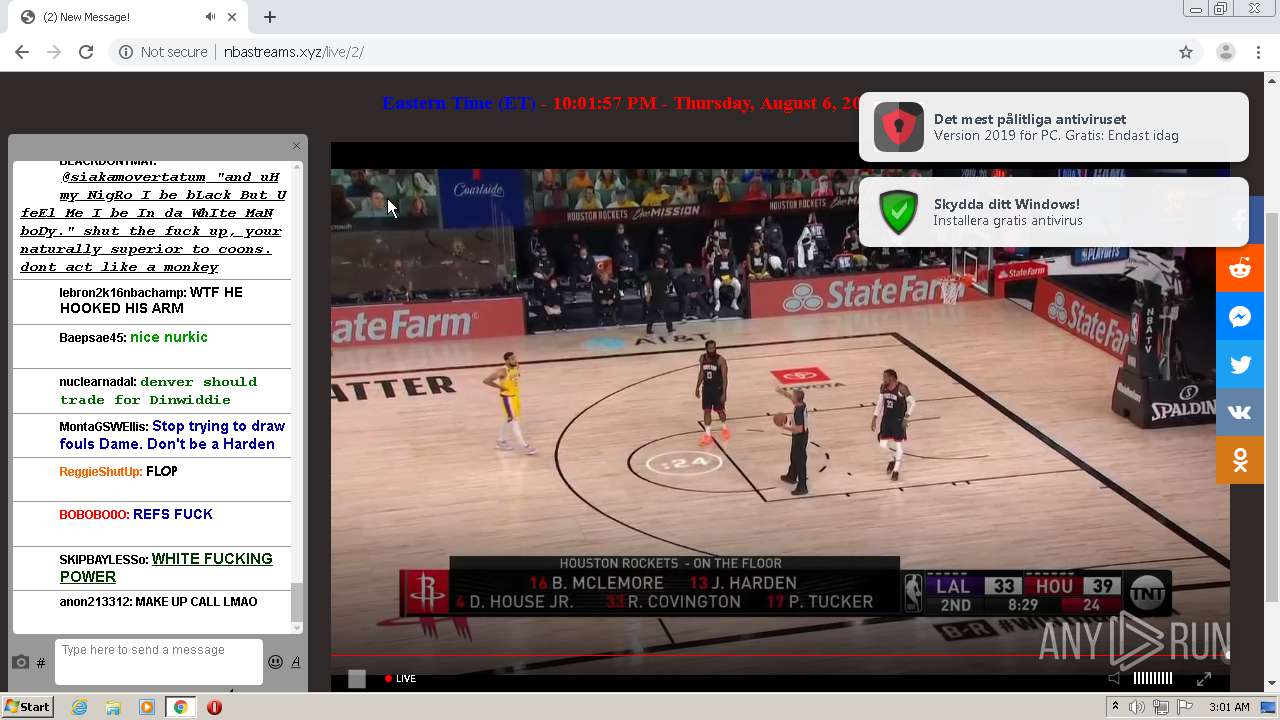Screen dimensions: 1280x720
Task: Share stream on VK
Action: tap(1240, 413)
